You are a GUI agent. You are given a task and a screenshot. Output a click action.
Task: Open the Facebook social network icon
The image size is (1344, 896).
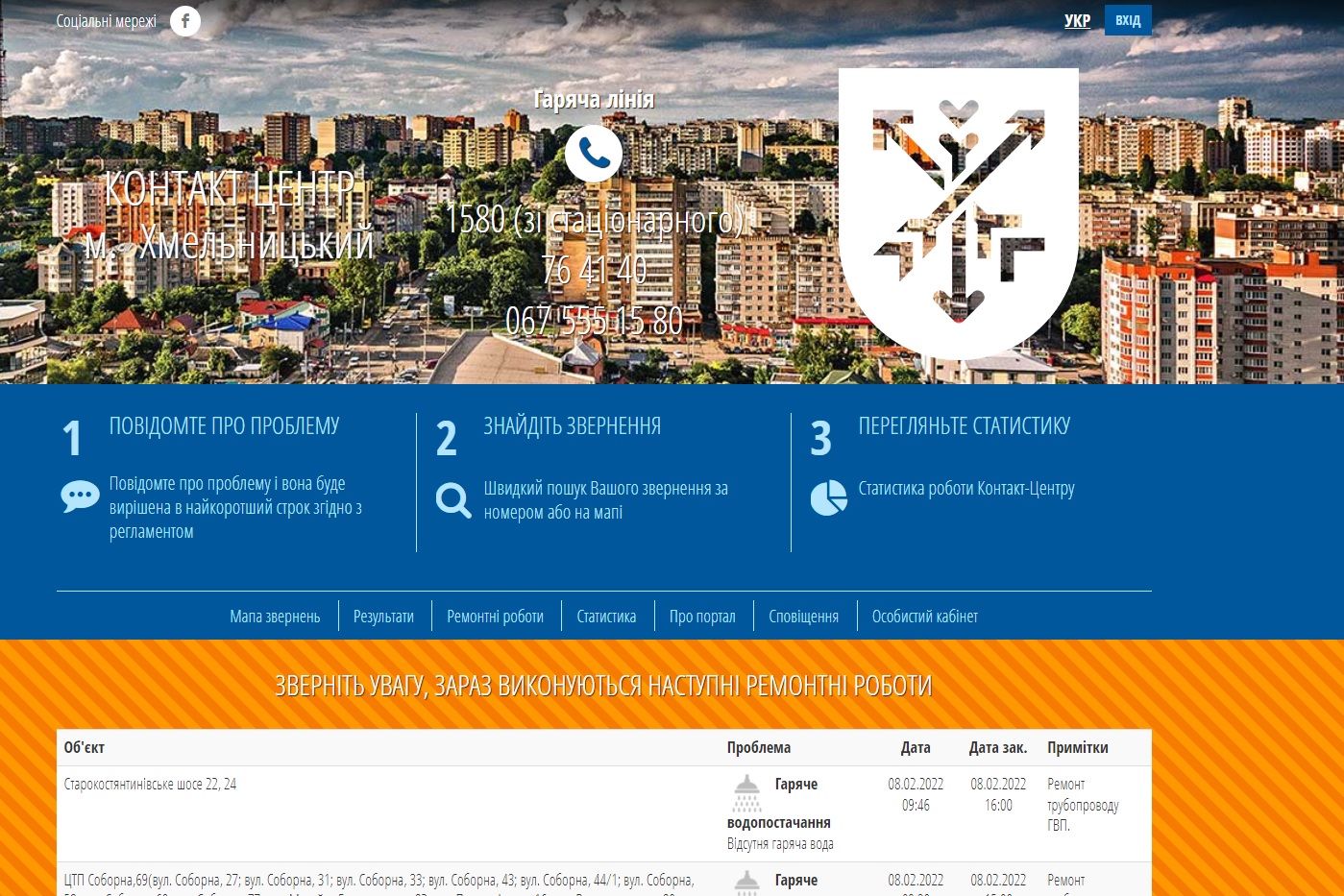pos(185,20)
